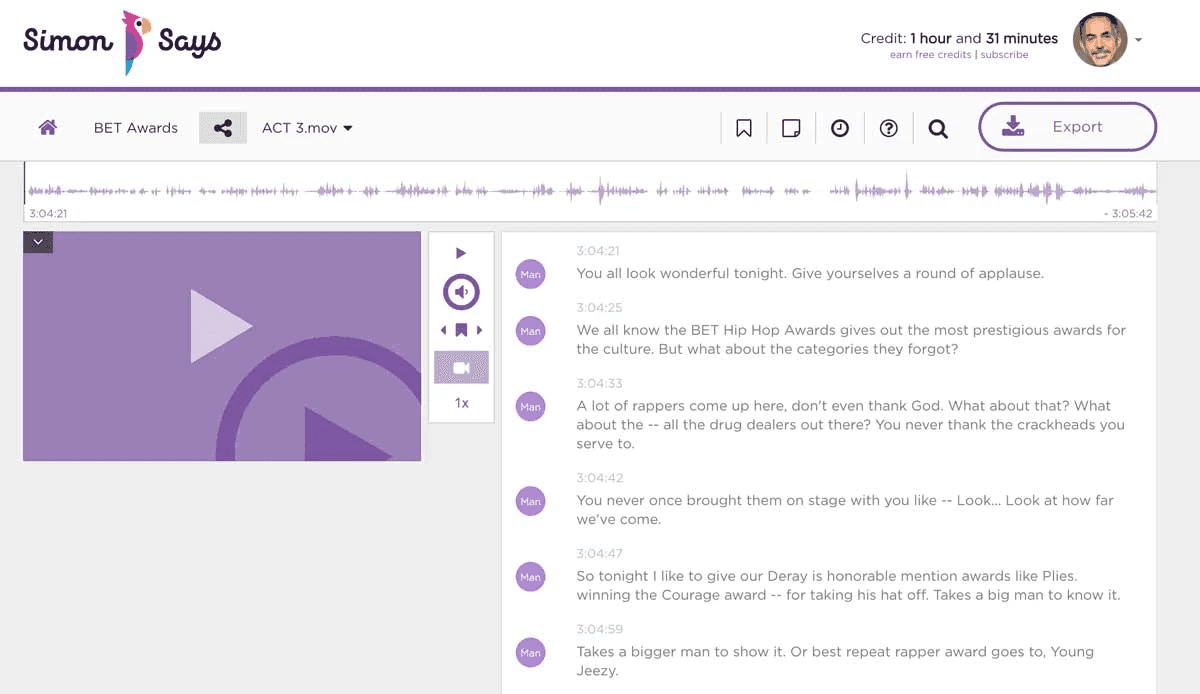The height and width of the screenshot is (694, 1200).
Task: Open the notes icon in toolbar
Action: [x=791, y=128]
